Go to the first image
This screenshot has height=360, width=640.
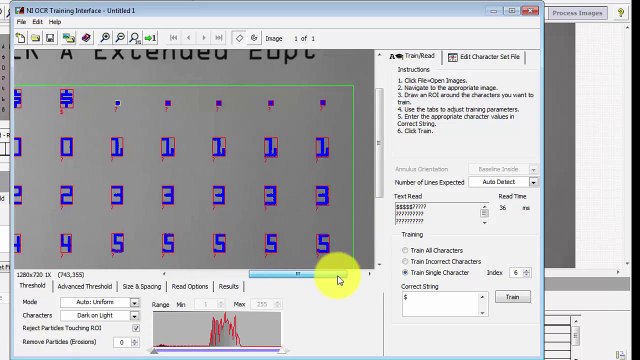173,38
